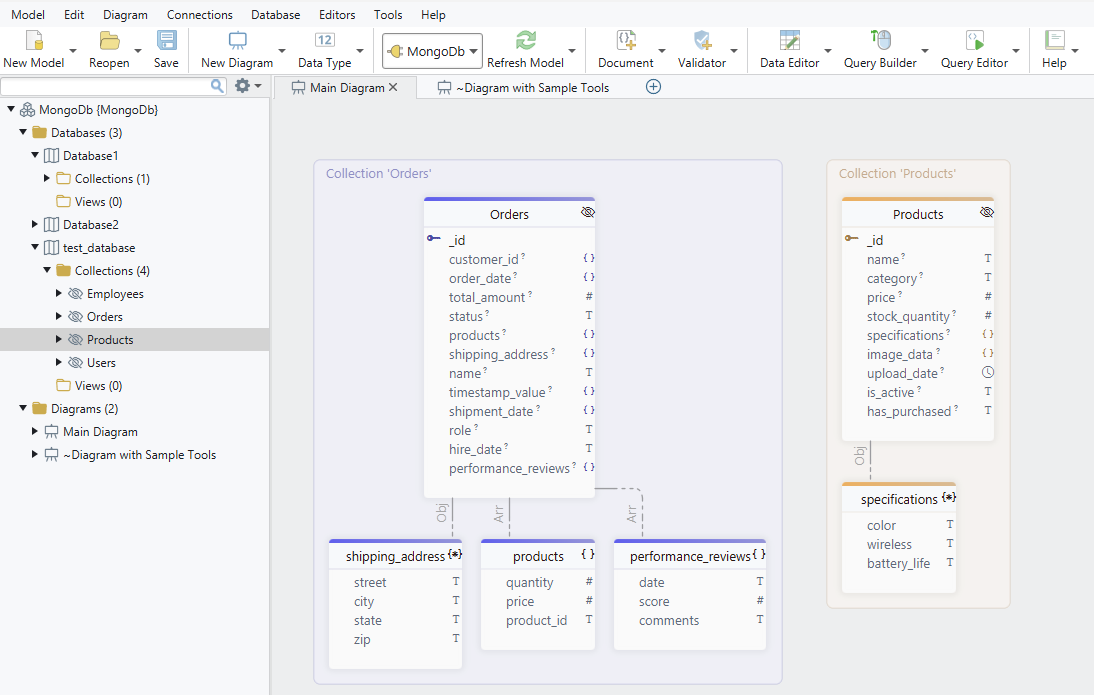The width and height of the screenshot is (1094, 695).
Task: Expand the Database2 tree node
Action: click(x=35, y=224)
